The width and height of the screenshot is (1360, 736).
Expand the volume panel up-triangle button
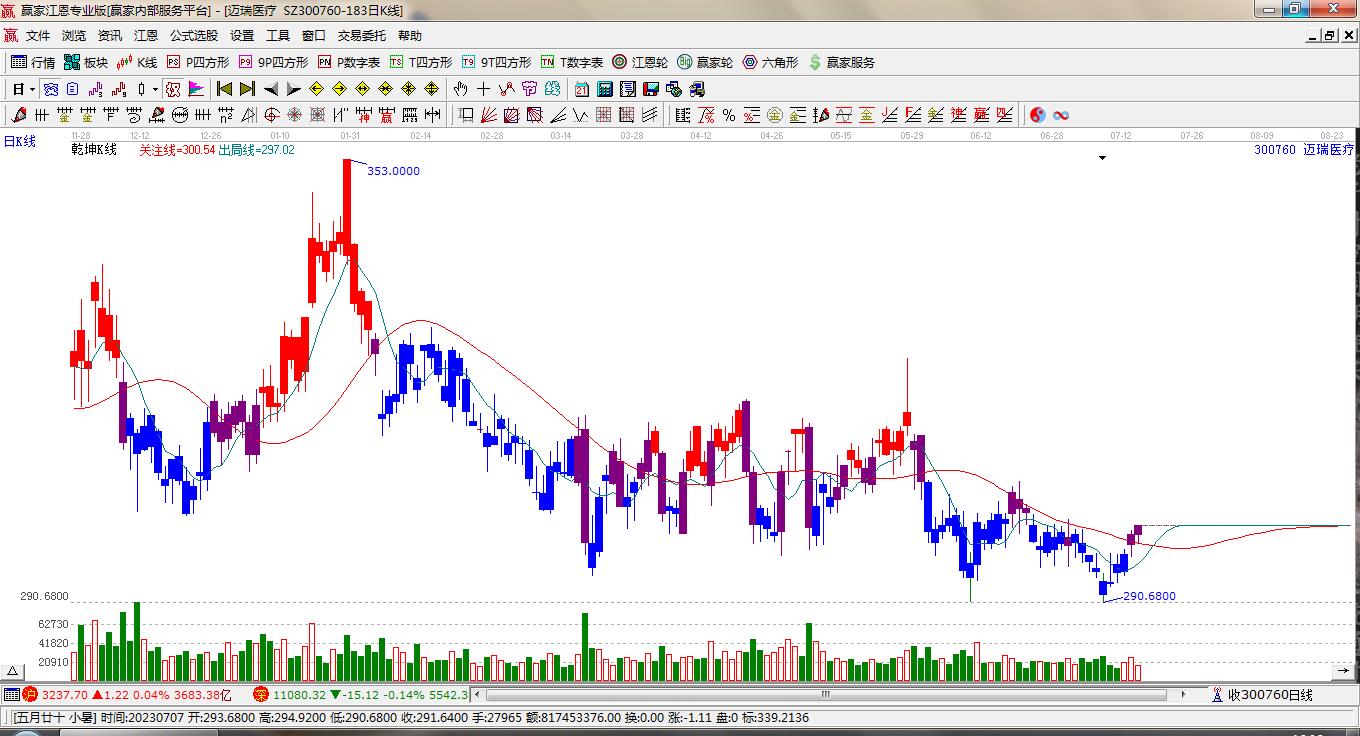click(x=13, y=671)
